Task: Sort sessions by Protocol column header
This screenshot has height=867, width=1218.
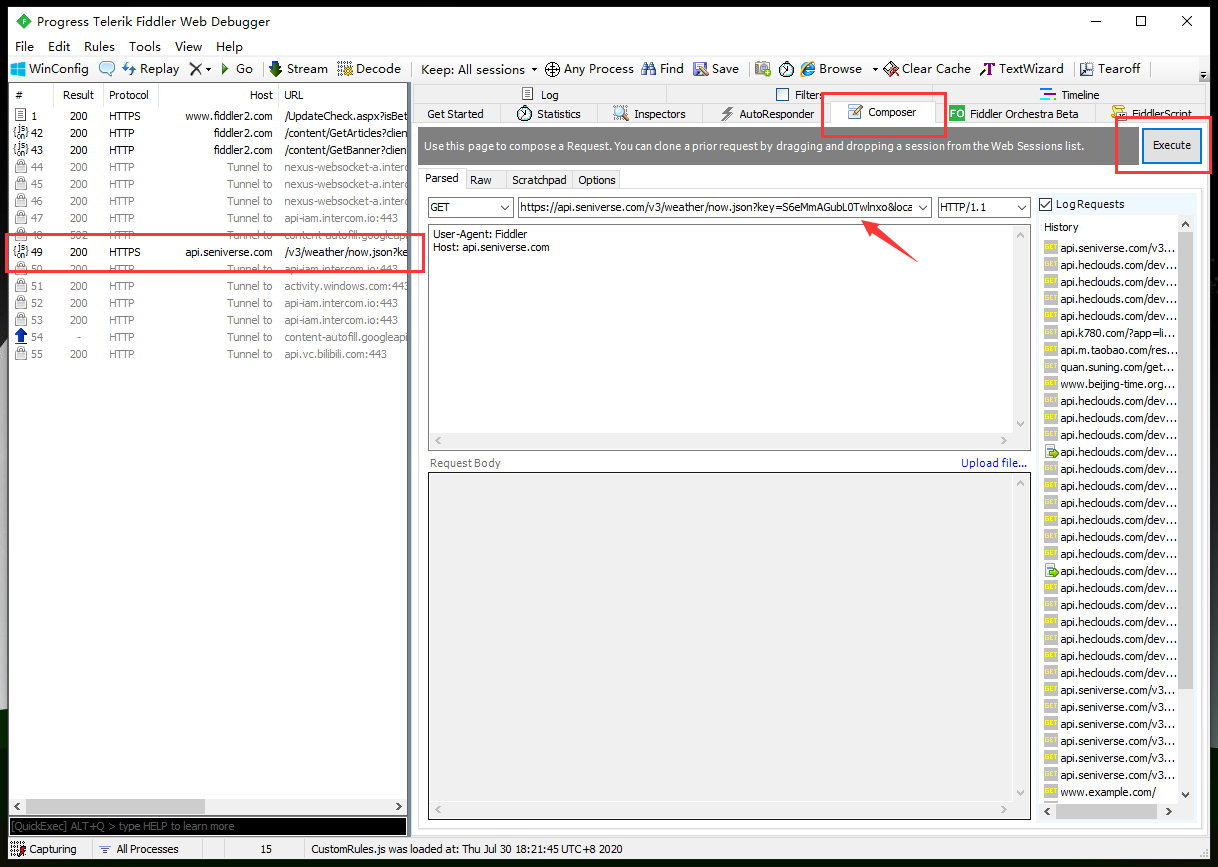Action: 129,95
